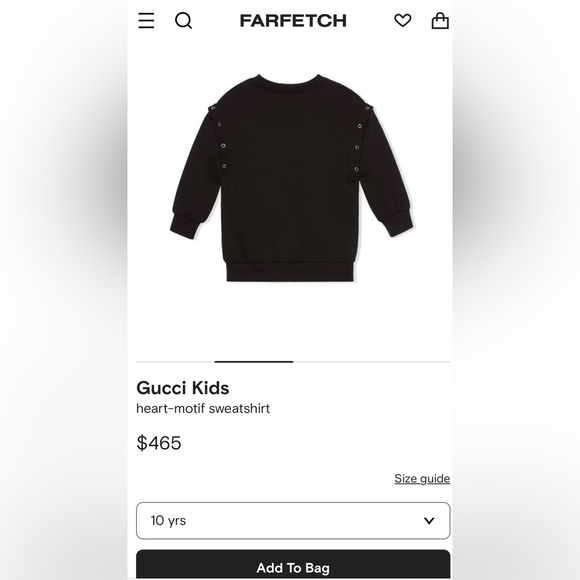Open the hamburger navigation menu
This screenshot has height=580, width=580.
click(x=146, y=20)
